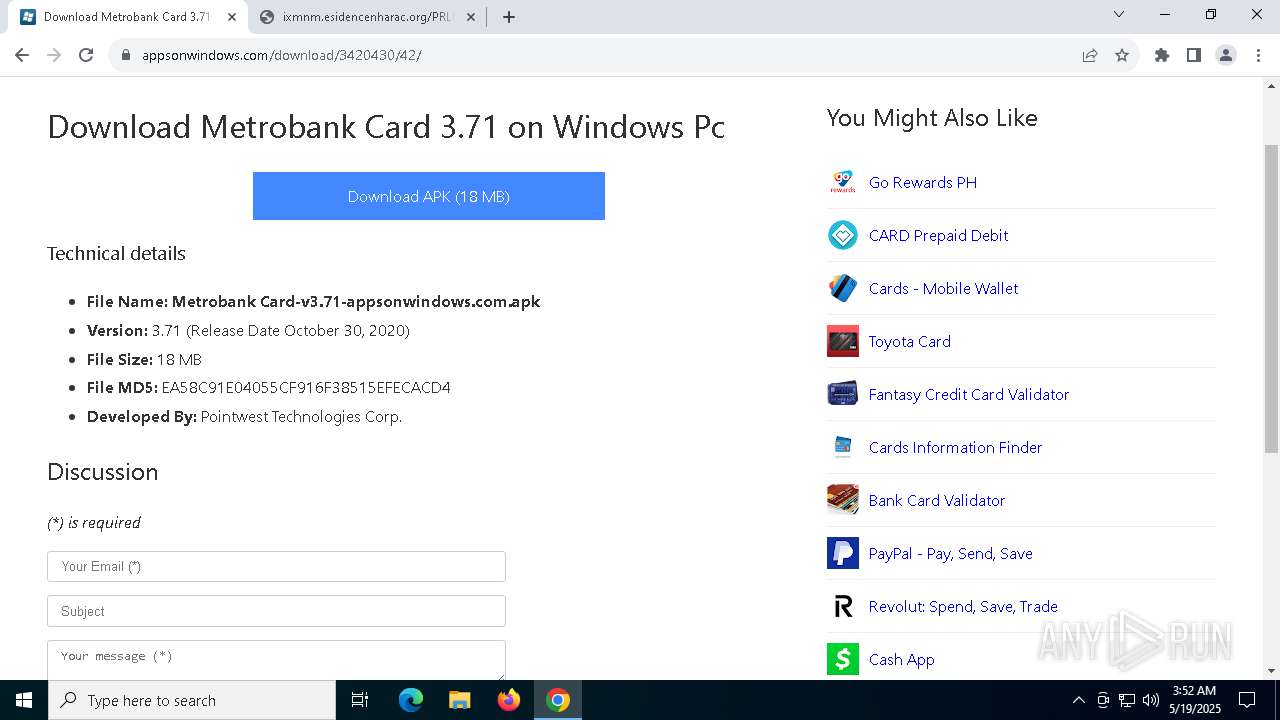Click the page vertical scrollbar
The height and width of the screenshot is (720, 1280).
(1271, 298)
